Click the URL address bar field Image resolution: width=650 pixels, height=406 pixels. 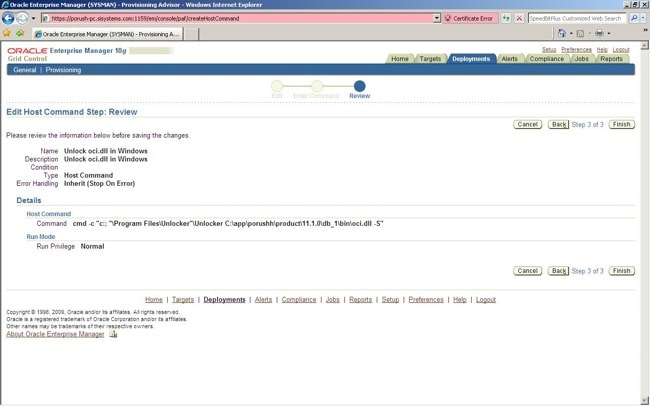coord(237,19)
